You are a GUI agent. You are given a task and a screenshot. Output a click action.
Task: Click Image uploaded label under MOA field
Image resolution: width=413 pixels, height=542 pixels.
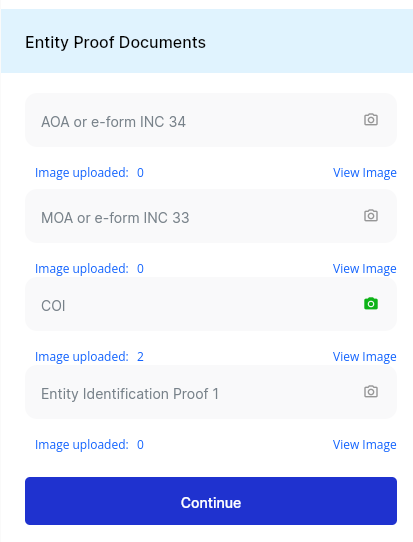[x=82, y=269]
